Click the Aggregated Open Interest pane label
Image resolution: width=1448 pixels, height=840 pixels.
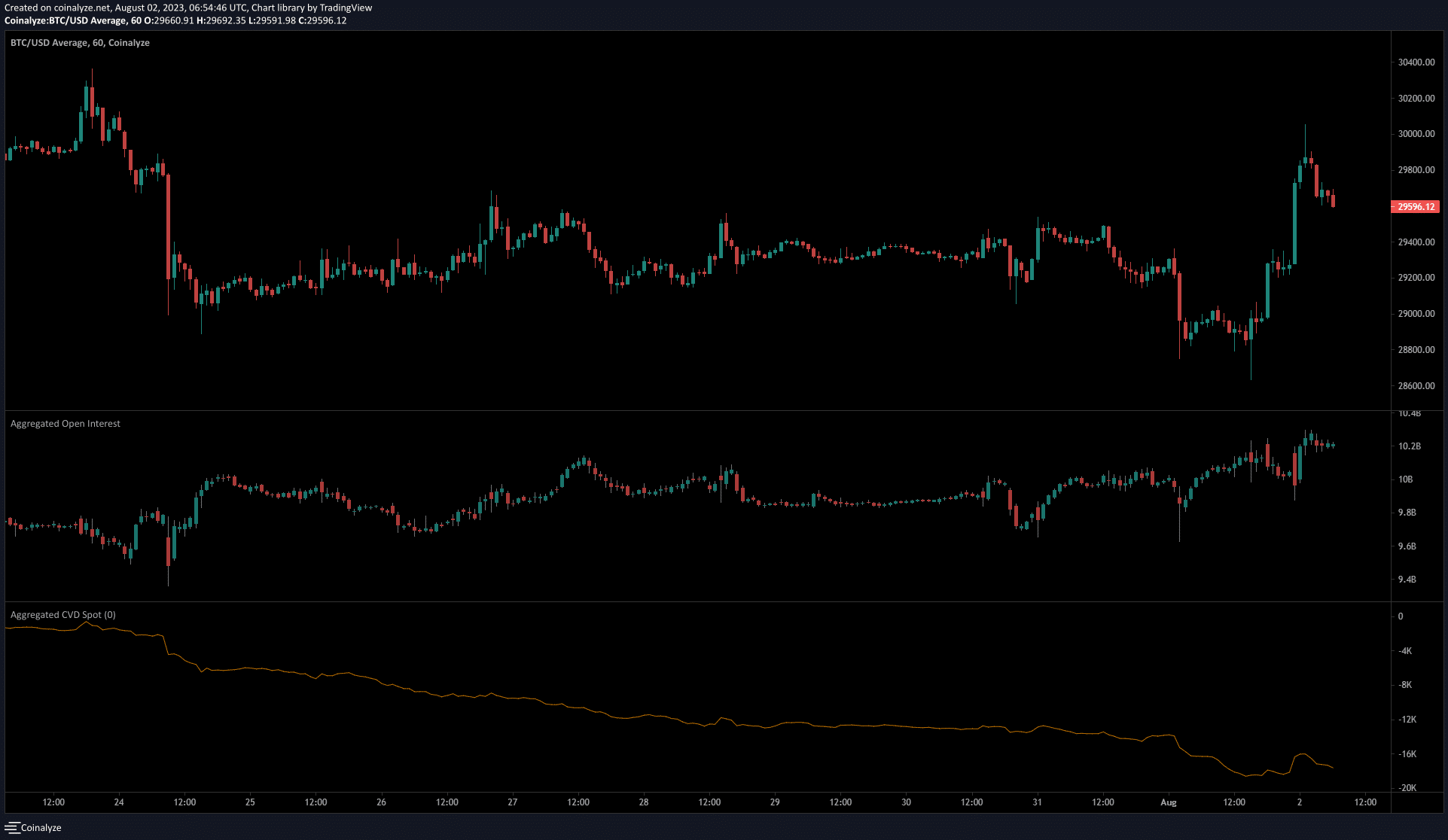tap(66, 424)
